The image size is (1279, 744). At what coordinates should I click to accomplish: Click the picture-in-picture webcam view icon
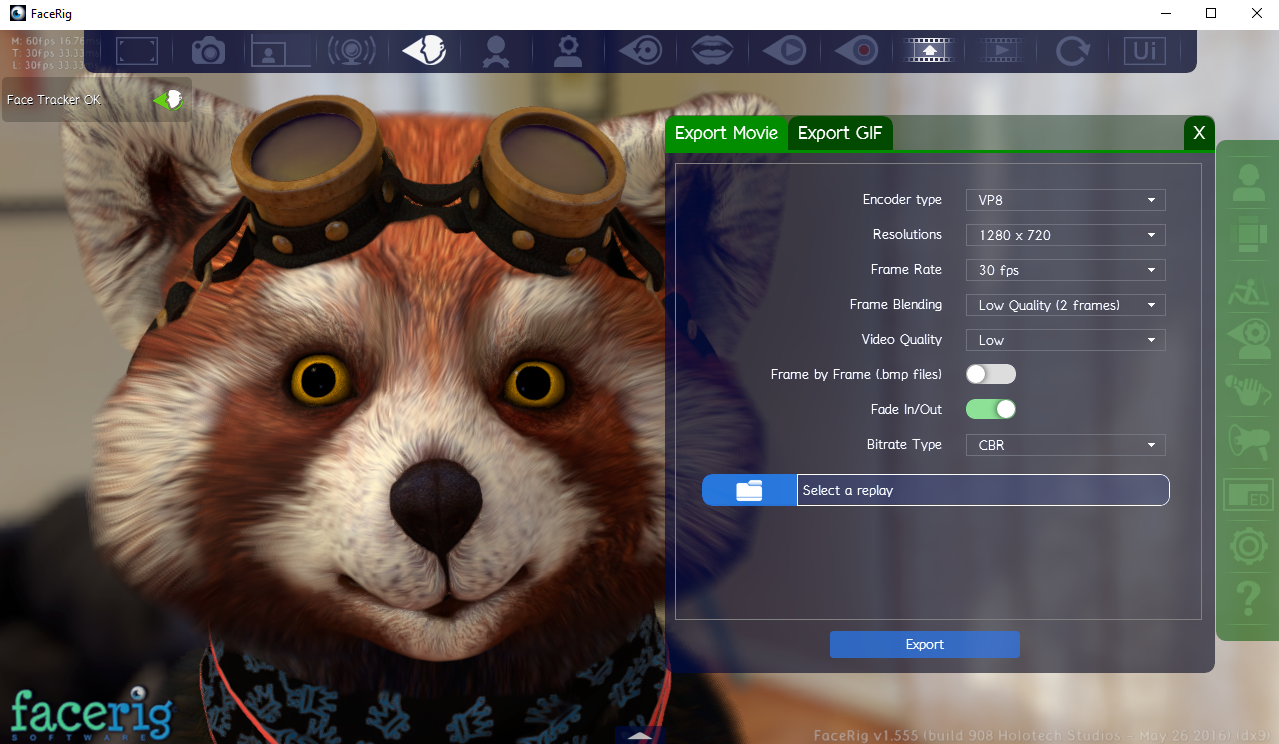click(280, 50)
